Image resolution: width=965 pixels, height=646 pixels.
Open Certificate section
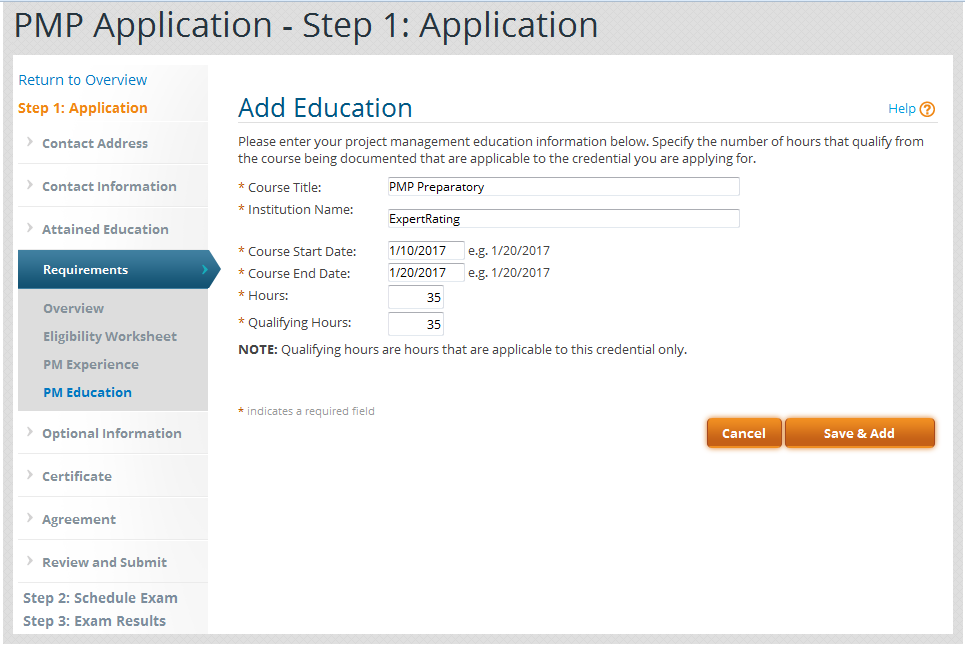click(77, 477)
